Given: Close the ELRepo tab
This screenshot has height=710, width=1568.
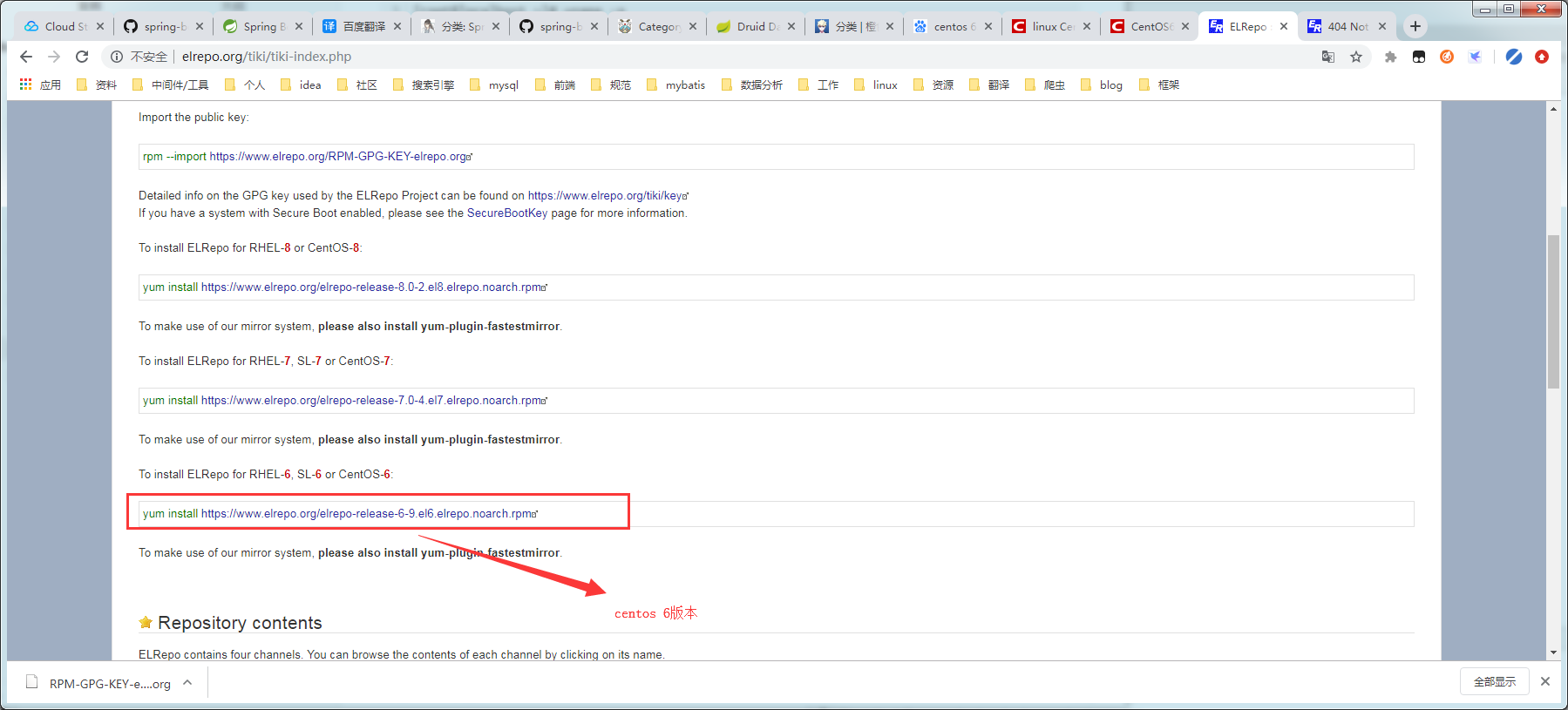Looking at the screenshot, I should click(1284, 26).
